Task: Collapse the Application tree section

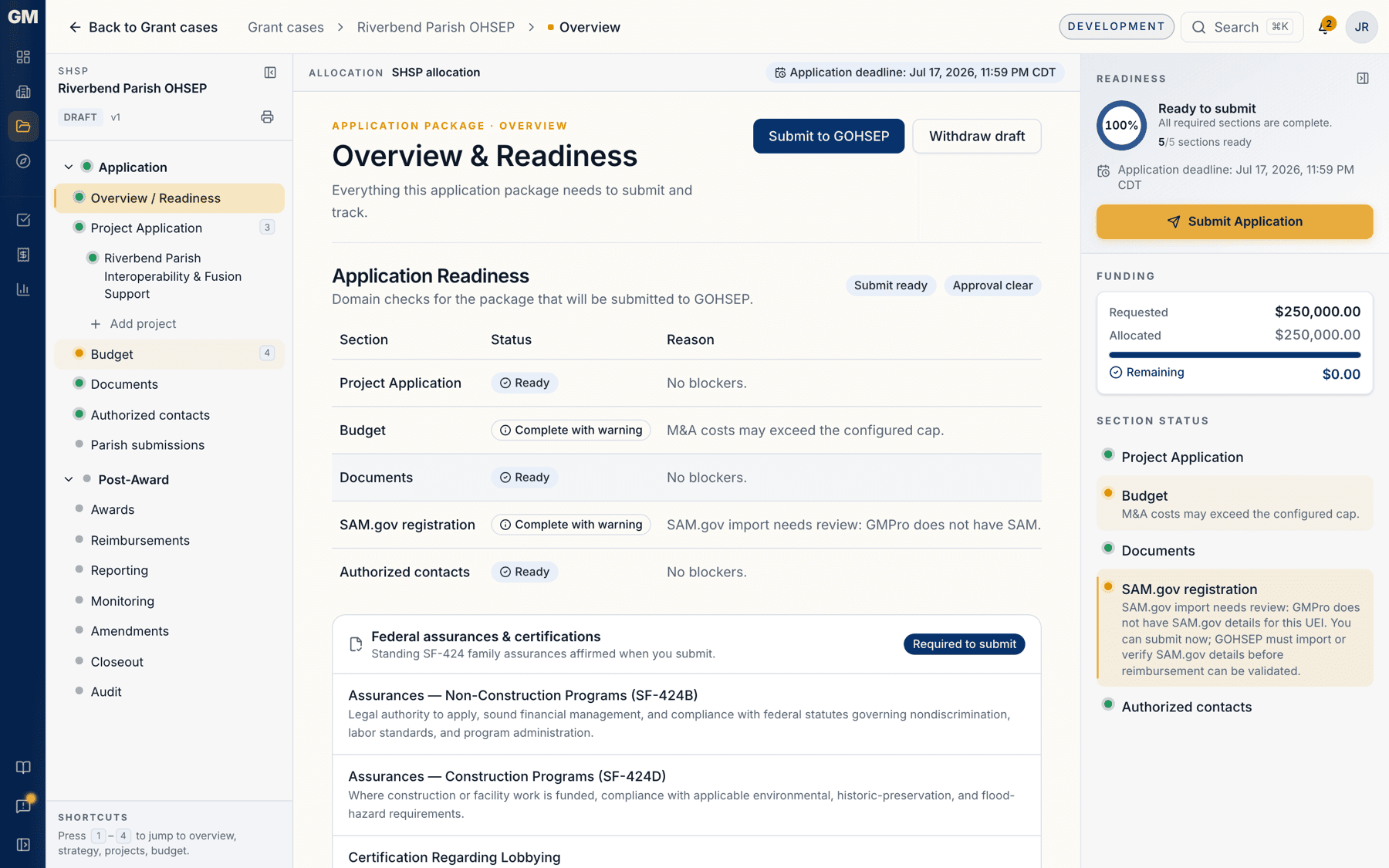Action: tap(69, 167)
